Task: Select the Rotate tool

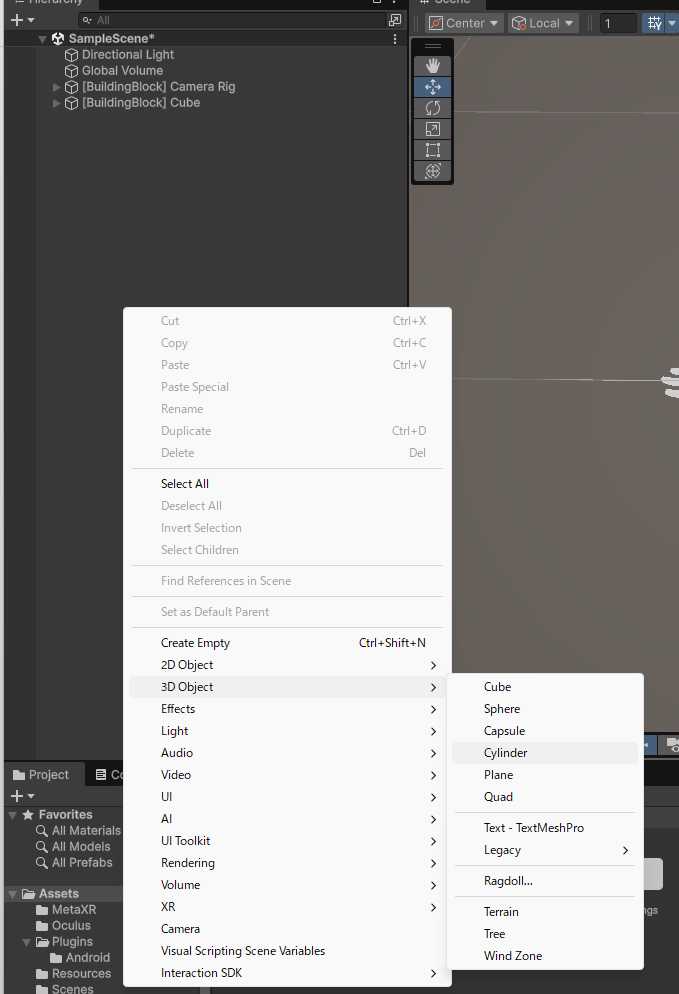Action: (433, 108)
